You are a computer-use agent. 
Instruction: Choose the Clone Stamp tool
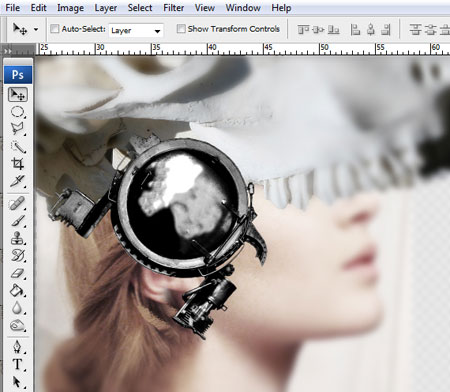[18, 238]
